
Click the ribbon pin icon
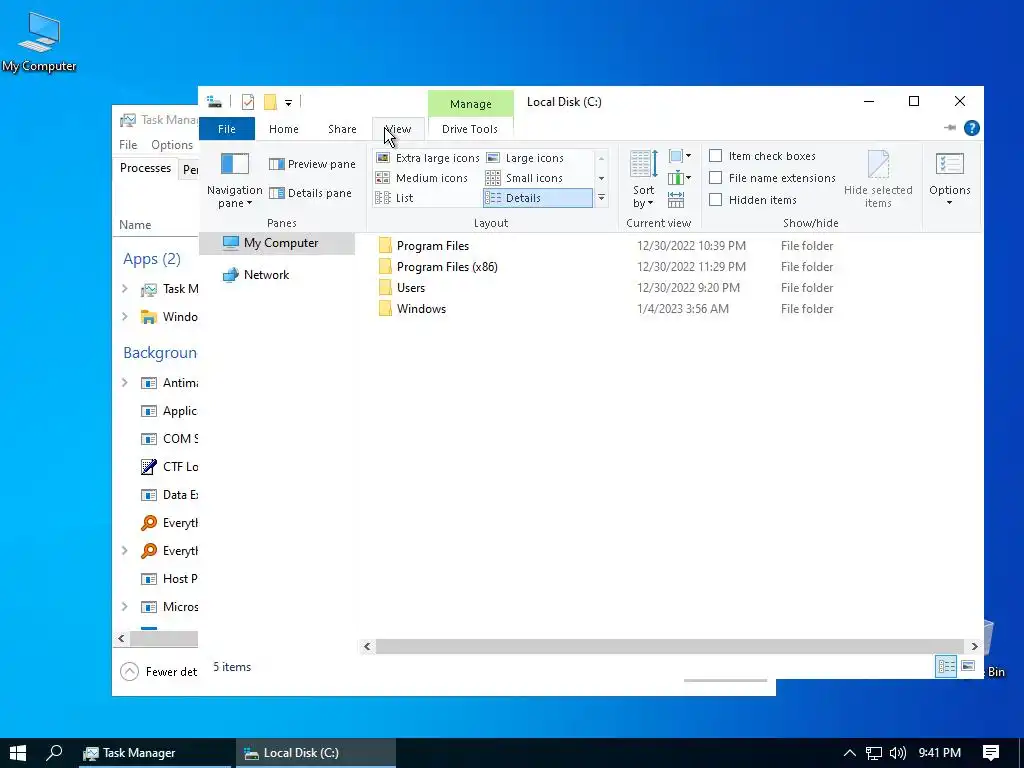coord(950,128)
